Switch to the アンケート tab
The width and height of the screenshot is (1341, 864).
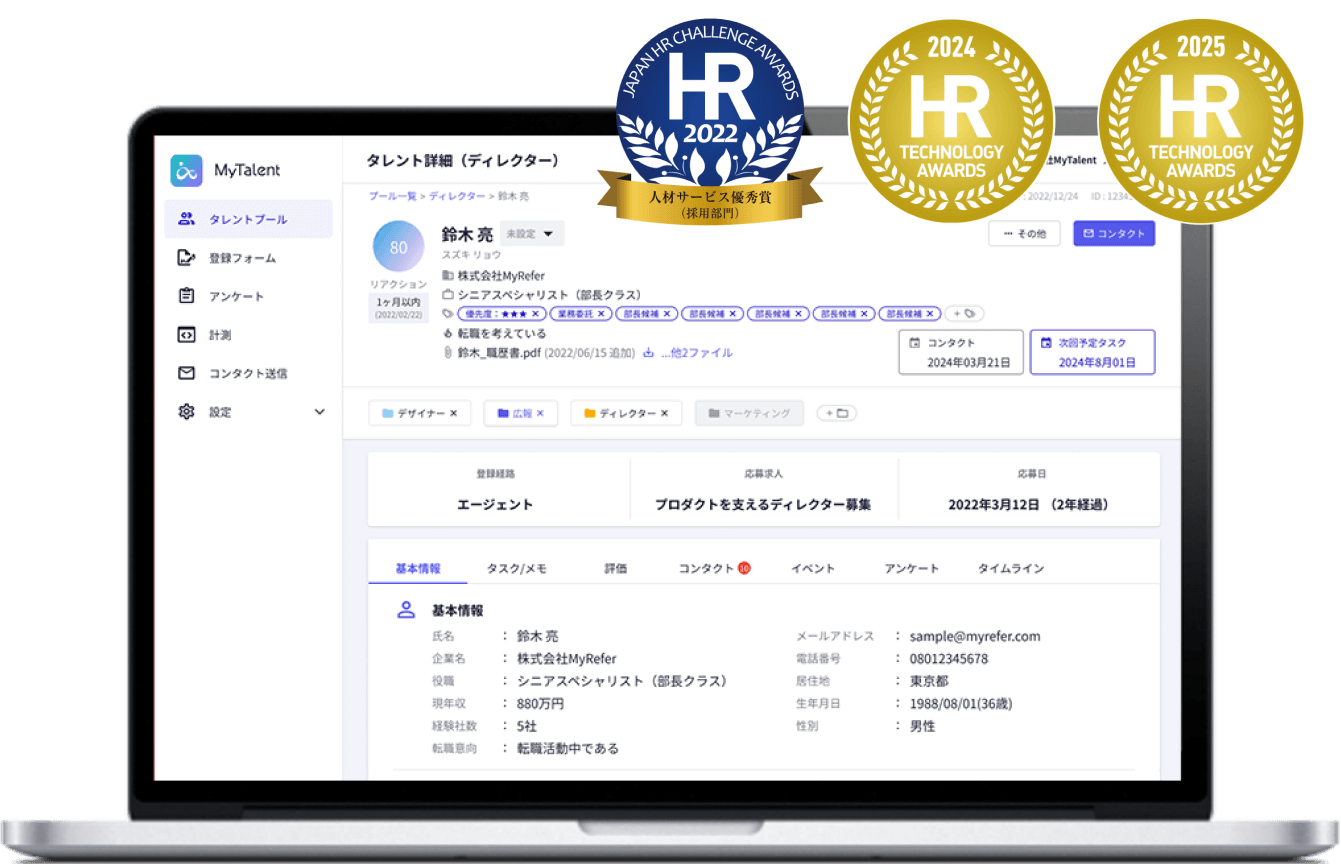click(x=911, y=568)
